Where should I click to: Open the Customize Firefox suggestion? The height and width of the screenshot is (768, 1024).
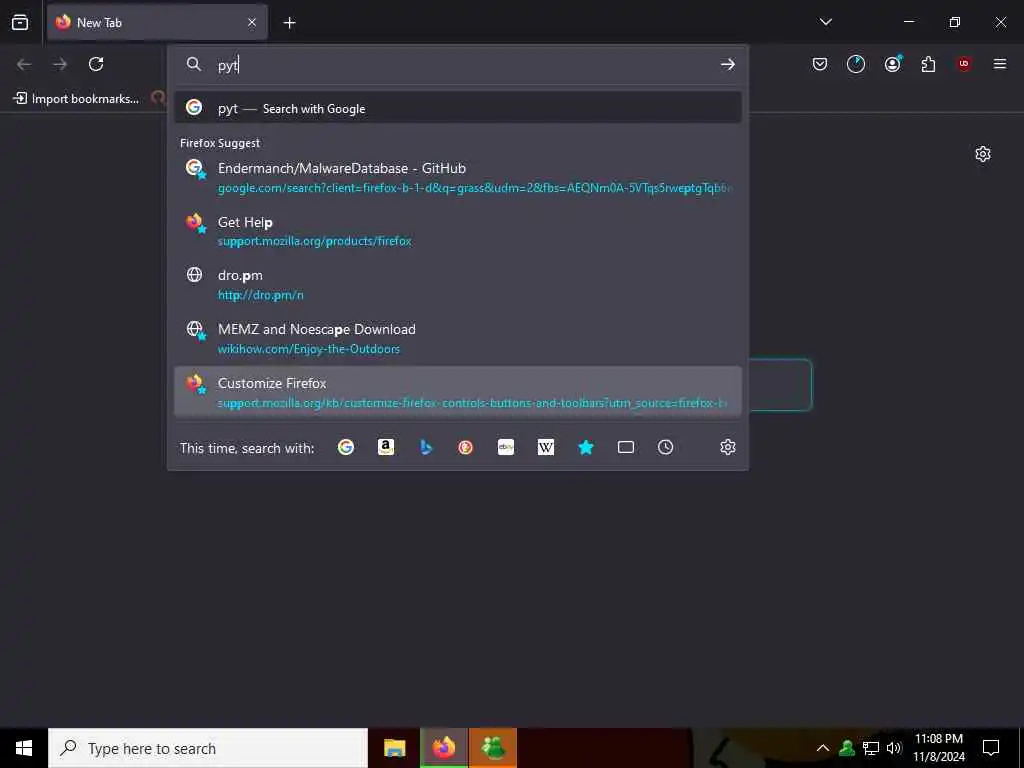point(458,392)
